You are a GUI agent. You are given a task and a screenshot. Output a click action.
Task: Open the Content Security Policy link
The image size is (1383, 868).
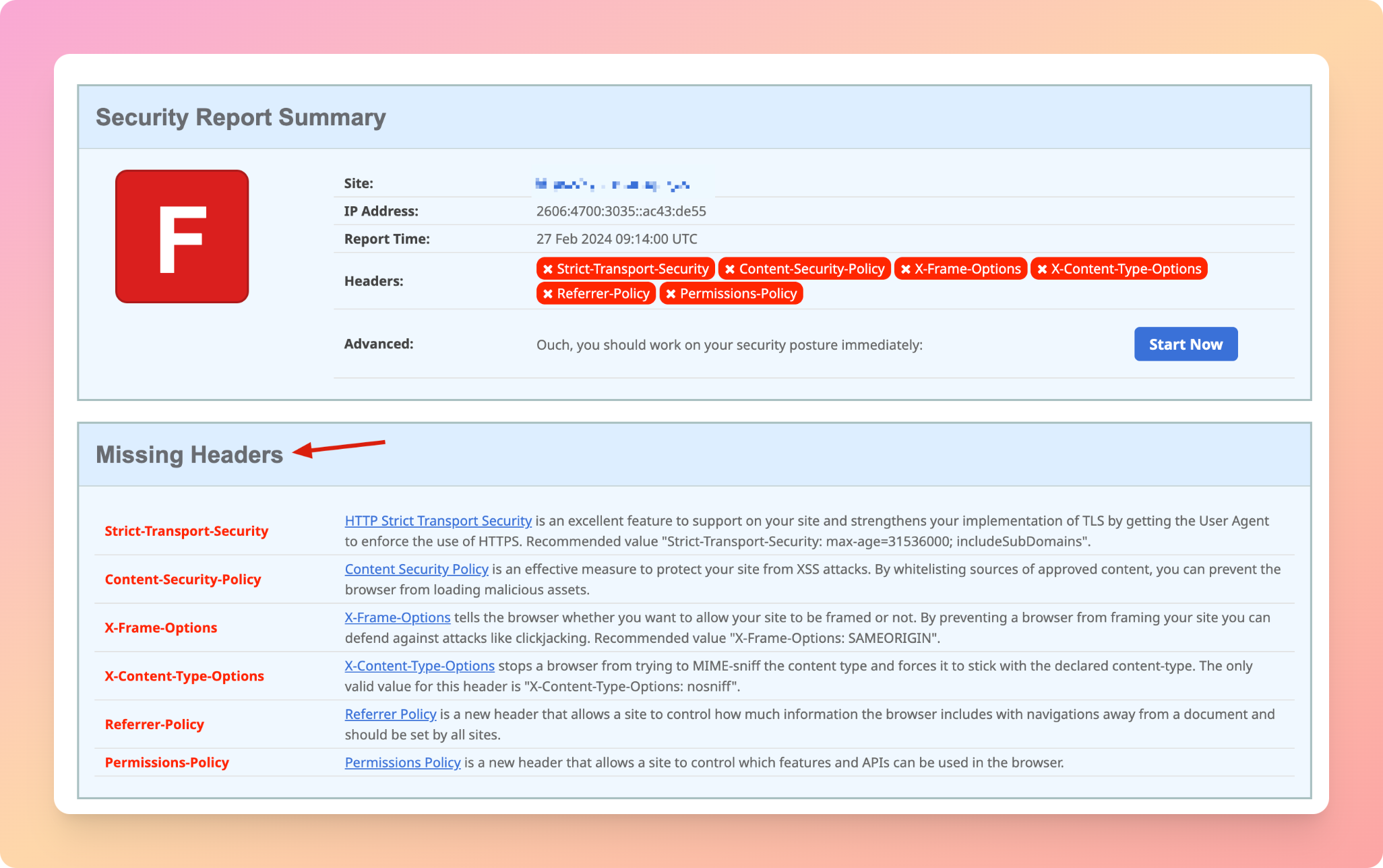coord(417,569)
